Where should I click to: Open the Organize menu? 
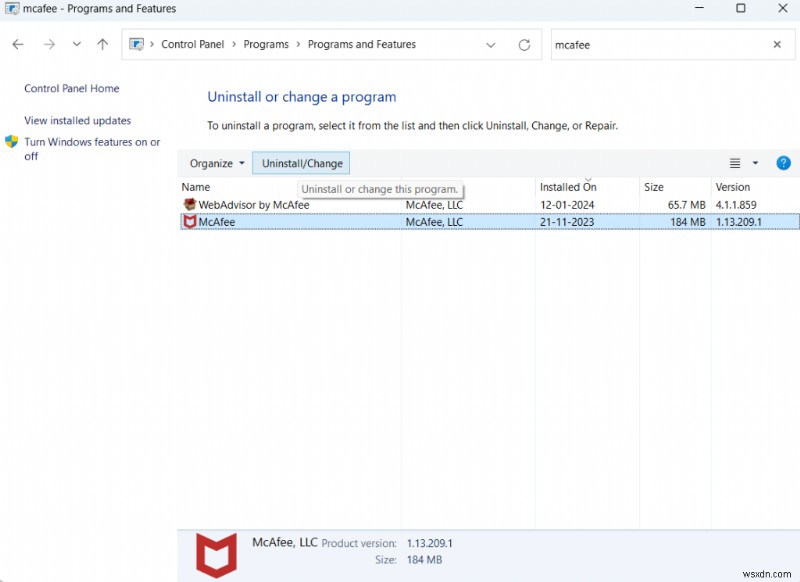tap(217, 163)
